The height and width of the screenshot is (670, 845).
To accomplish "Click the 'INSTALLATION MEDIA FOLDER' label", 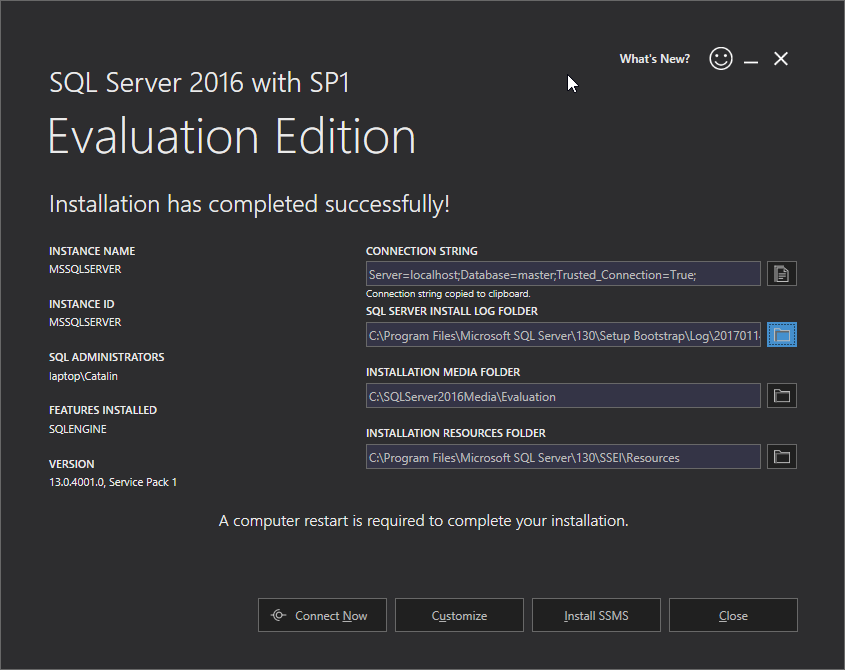I will (x=443, y=372).
